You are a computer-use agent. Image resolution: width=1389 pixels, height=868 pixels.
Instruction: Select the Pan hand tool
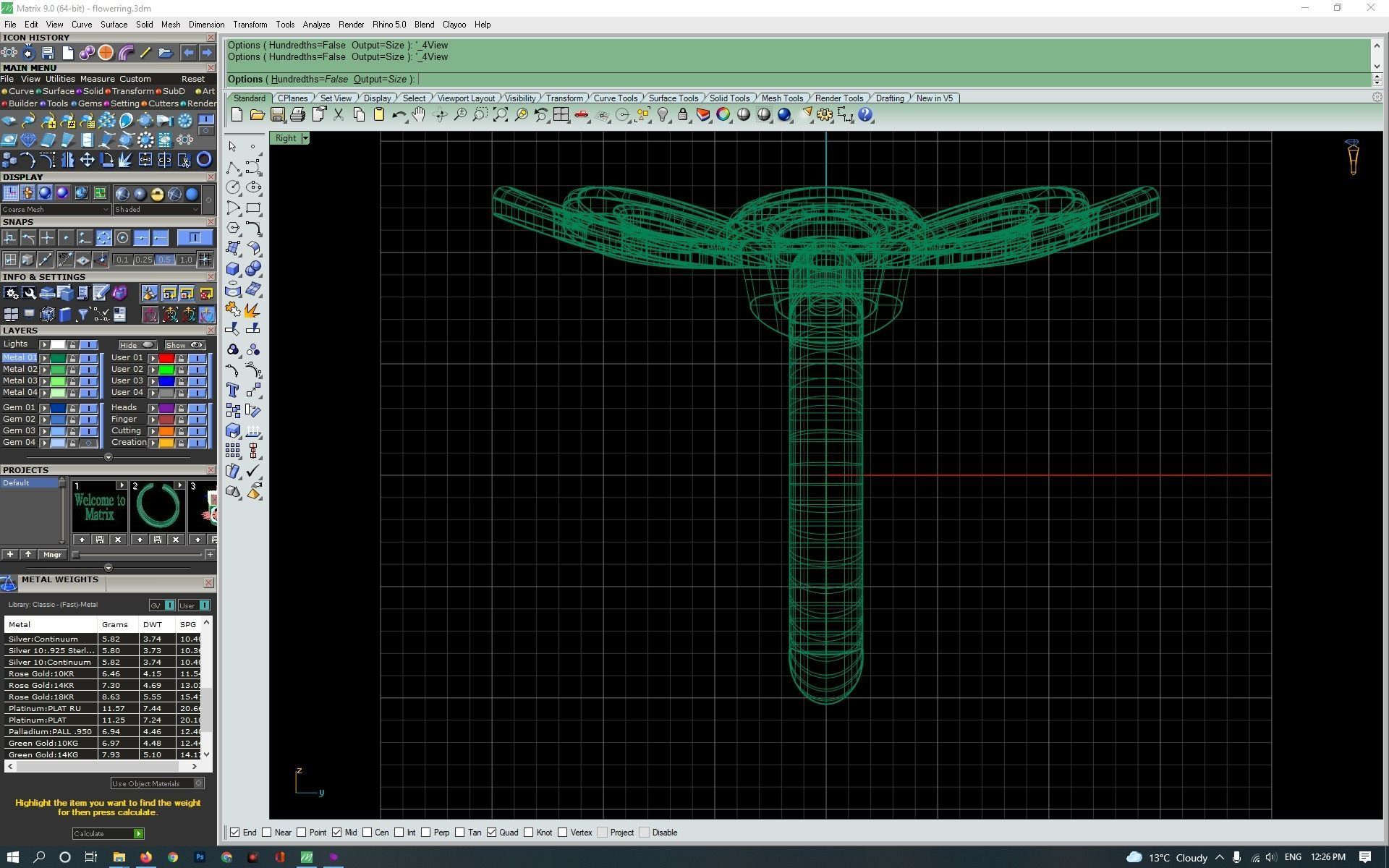tap(418, 114)
